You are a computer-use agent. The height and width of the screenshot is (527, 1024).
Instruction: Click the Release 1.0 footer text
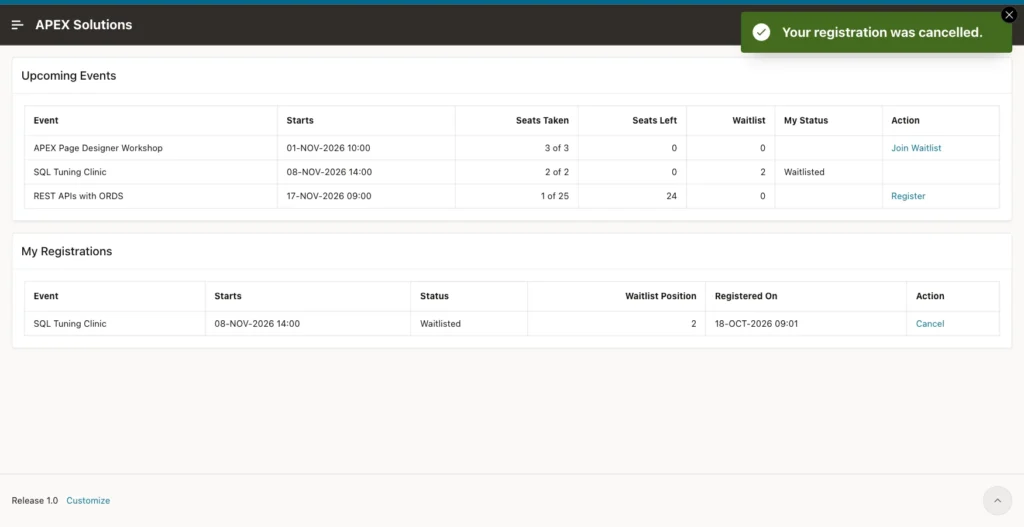35,501
